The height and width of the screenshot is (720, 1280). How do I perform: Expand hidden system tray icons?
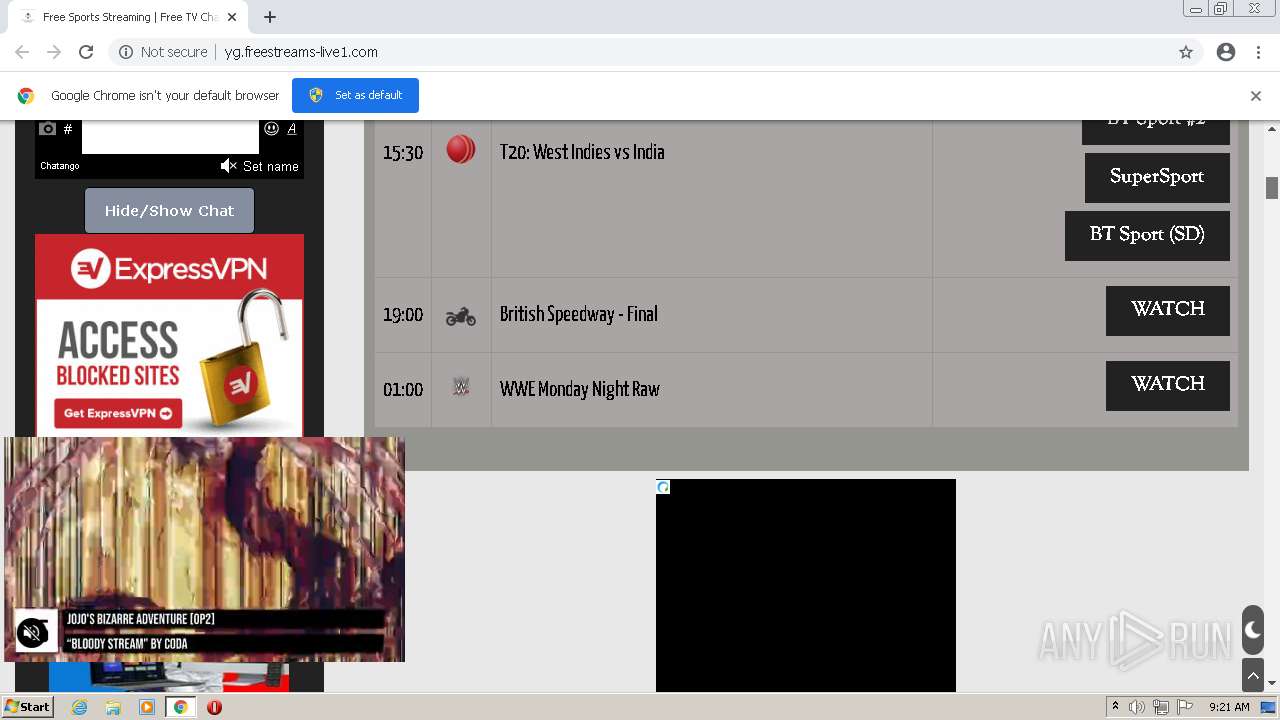coord(1115,707)
